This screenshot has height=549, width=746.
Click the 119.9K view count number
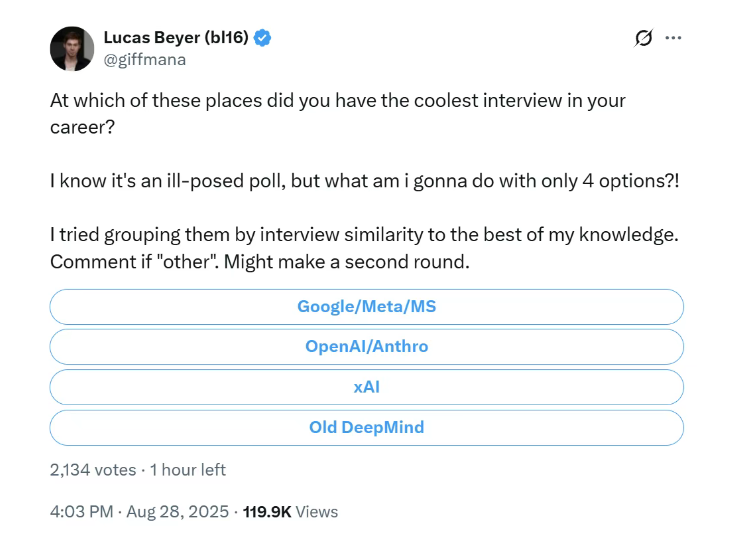(267, 512)
